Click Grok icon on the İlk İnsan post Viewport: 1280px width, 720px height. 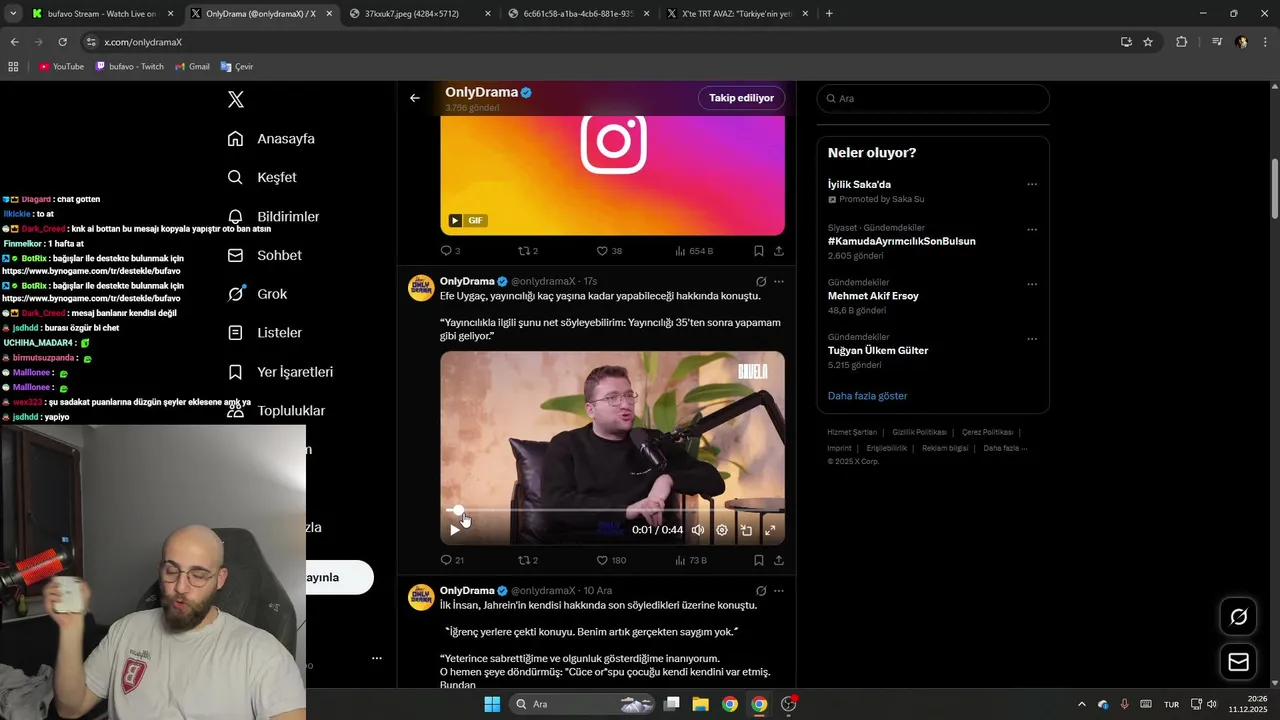[761, 591]
